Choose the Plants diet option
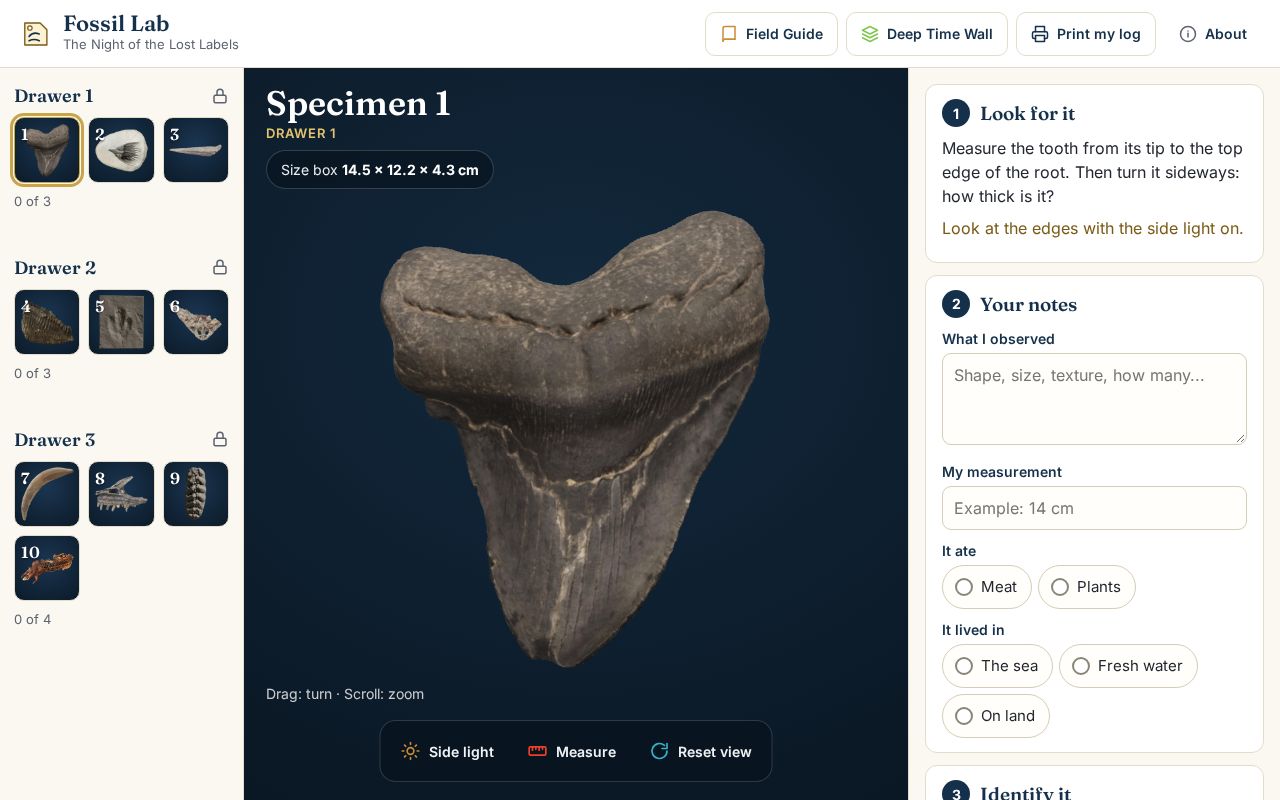 1086,587
